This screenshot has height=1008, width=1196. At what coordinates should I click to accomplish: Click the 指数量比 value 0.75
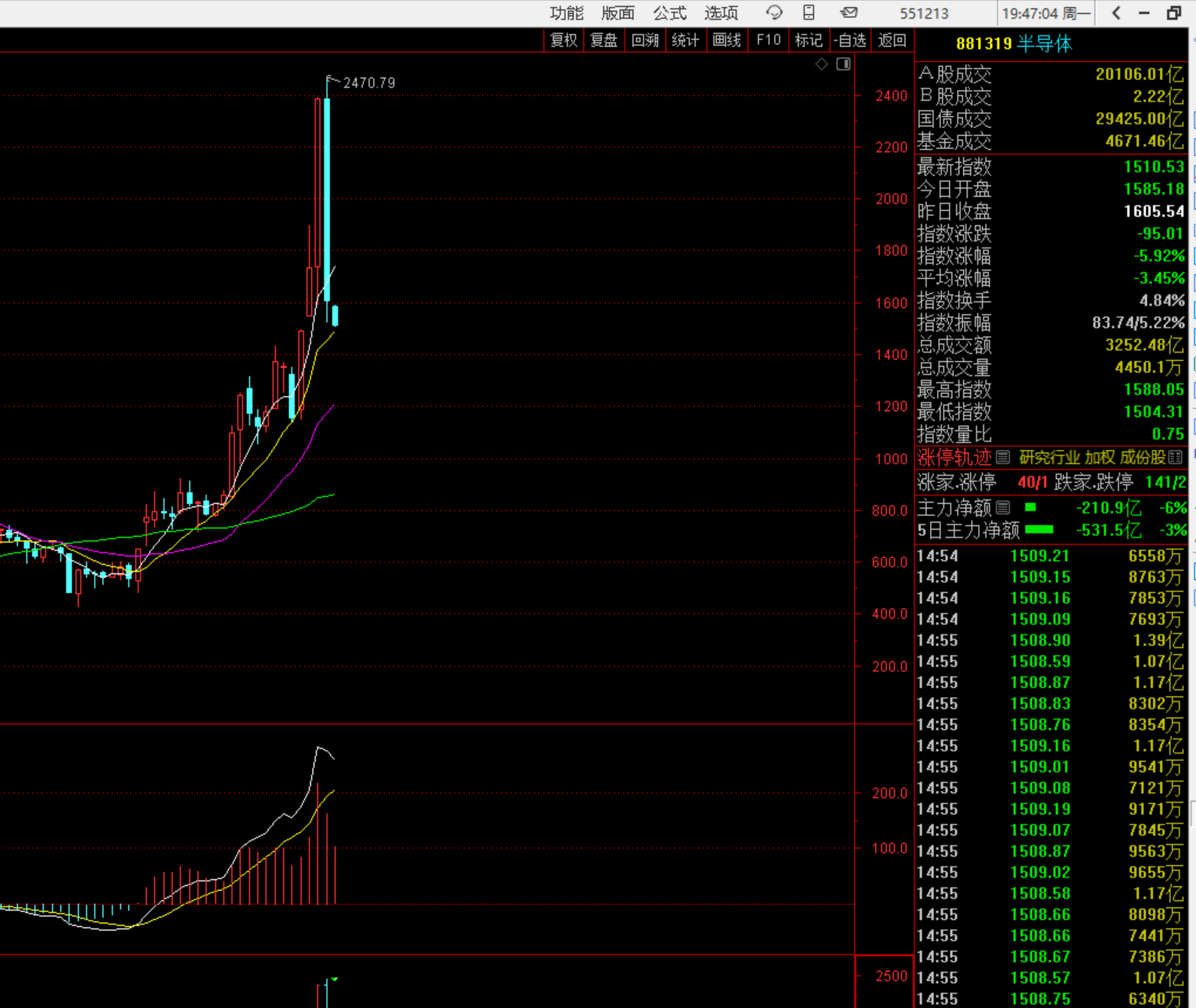[x=1168, y=434]
